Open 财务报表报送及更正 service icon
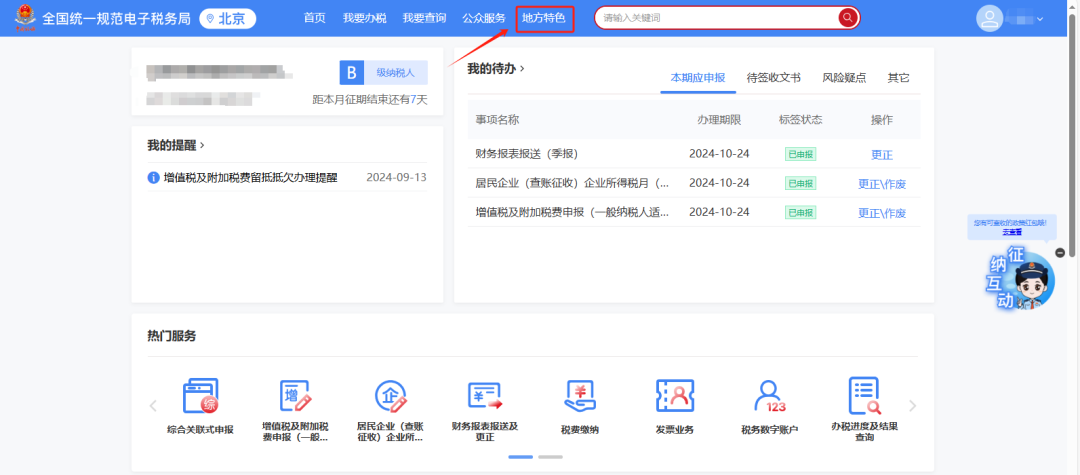Viewport: 1080px width, 475px height. (x=485, y=396)
